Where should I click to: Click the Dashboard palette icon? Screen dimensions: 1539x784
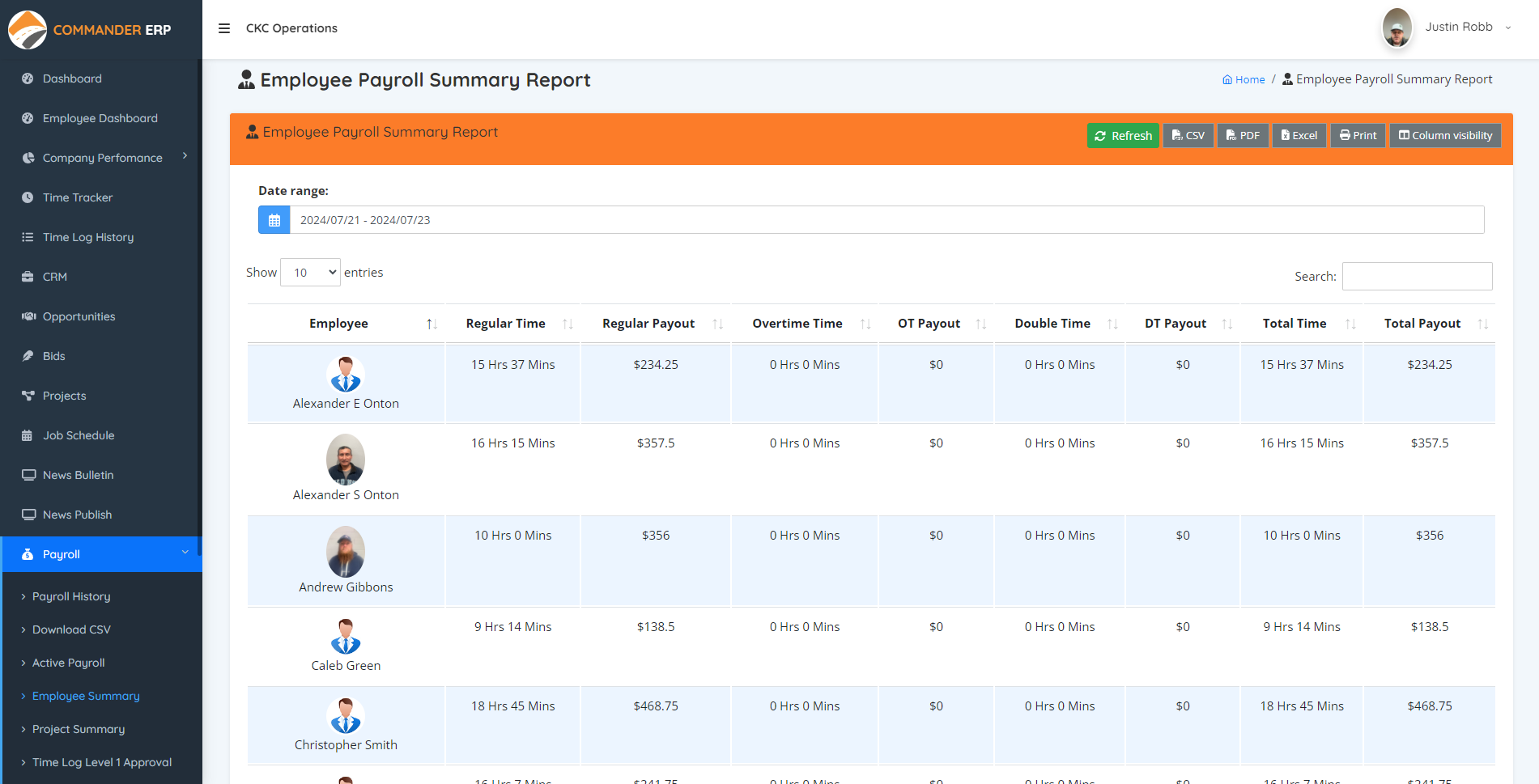click(x=28, y=78)
